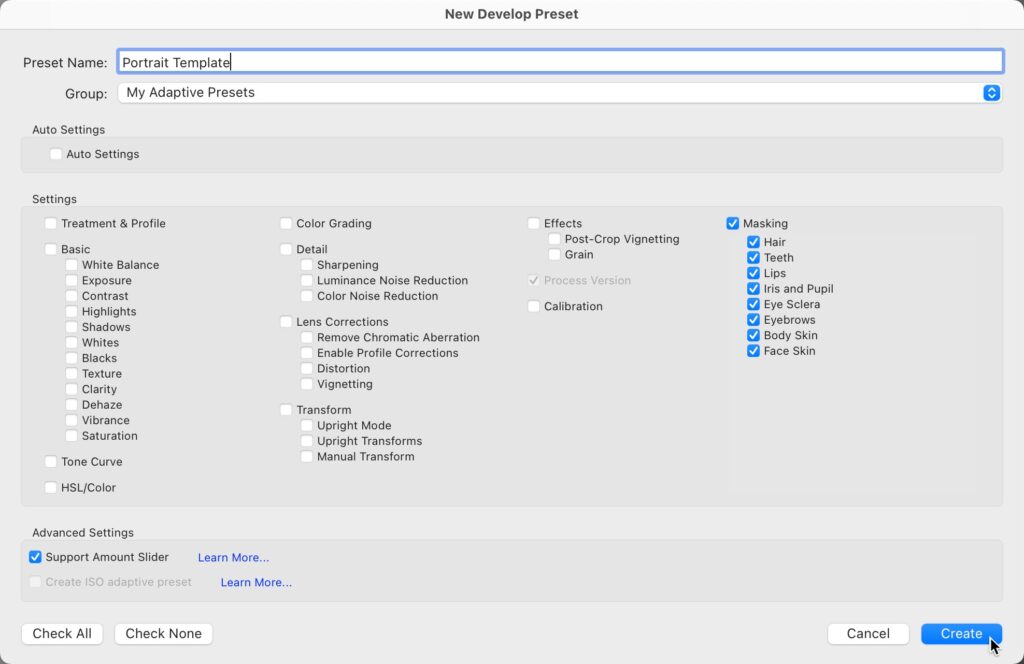Screen dimensions: 1024x664
Task: Open Learn More link for Amount Slider
Action: point(233,558)
